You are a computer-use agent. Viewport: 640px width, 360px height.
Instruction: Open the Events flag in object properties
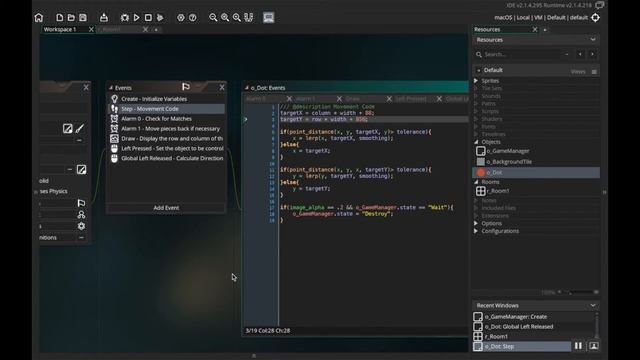81,203
